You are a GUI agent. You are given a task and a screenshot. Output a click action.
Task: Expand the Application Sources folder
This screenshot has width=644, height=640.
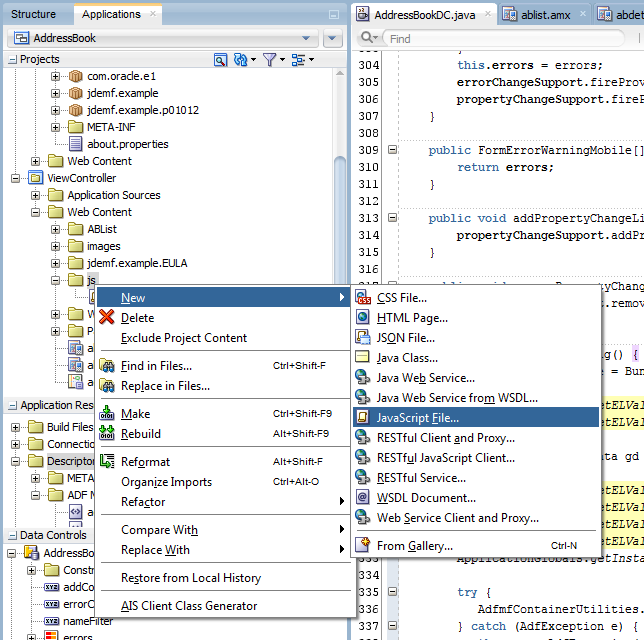click(36, 195)
